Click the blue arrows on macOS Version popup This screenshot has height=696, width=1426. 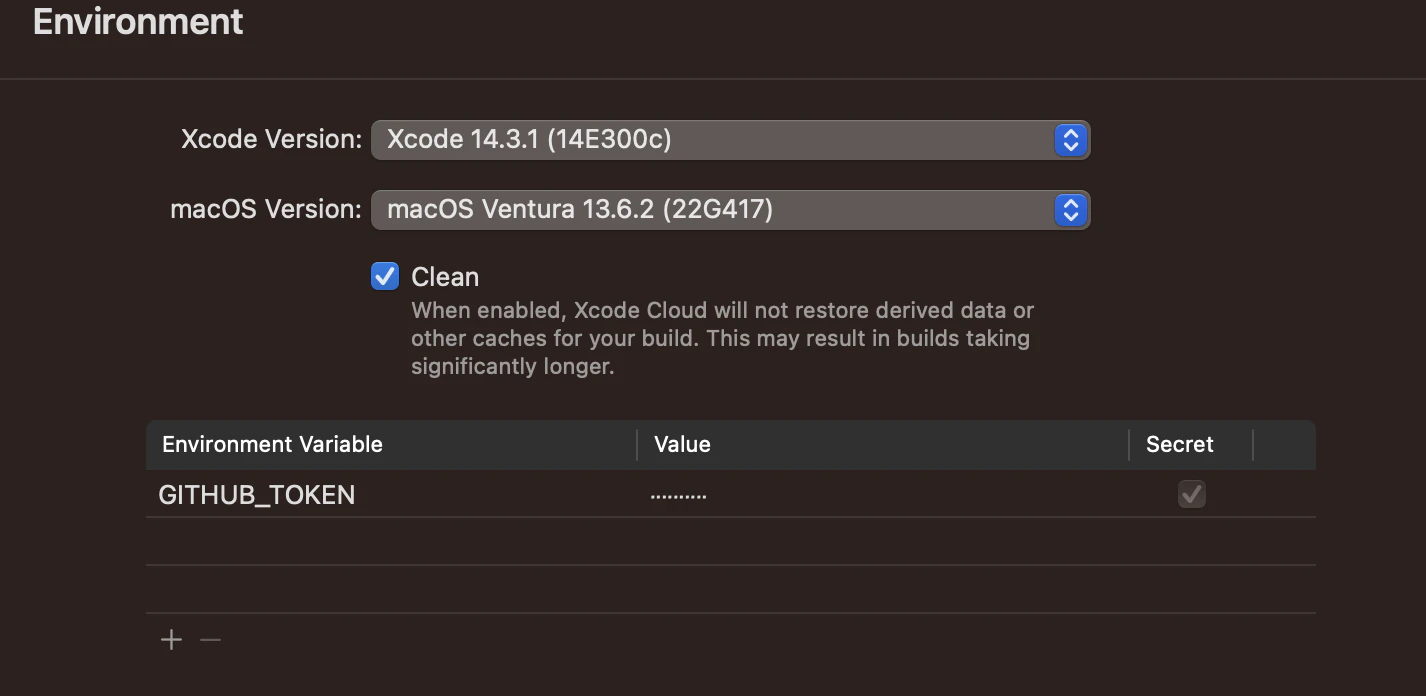[x=1070, y=210]
